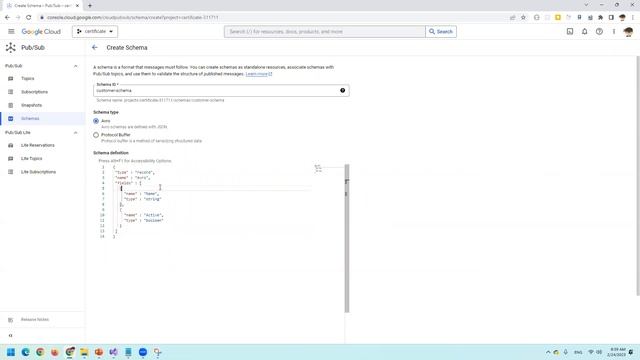Select the Protocol Buffer schema type
Viewport: 640px width, 360px height.
[x=96, y=135]
